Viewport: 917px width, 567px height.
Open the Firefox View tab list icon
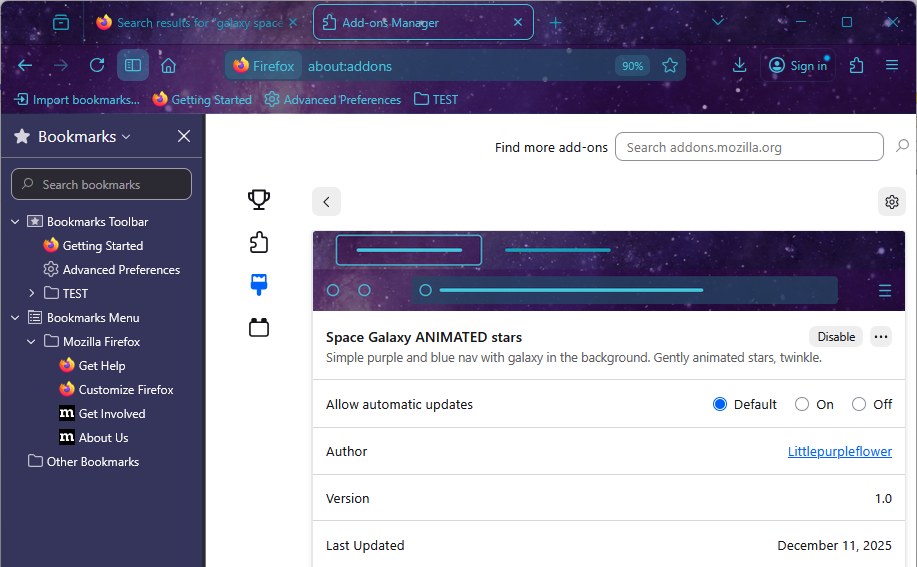coord(61,23)
